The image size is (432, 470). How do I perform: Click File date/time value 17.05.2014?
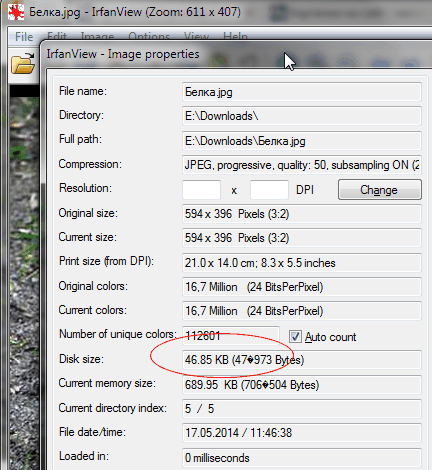302,433
